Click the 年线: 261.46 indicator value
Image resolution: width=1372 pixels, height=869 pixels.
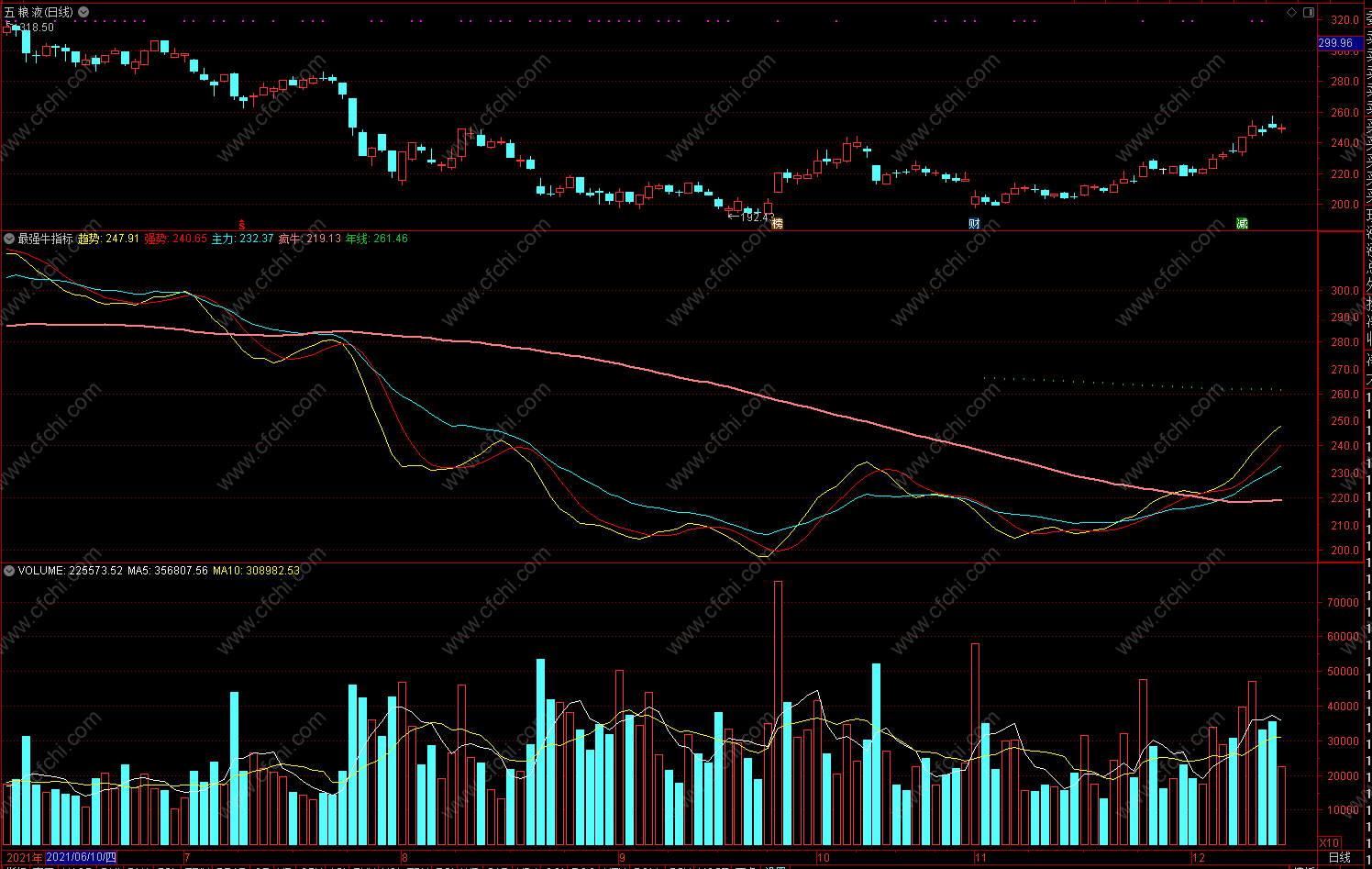tap(376, 239)
